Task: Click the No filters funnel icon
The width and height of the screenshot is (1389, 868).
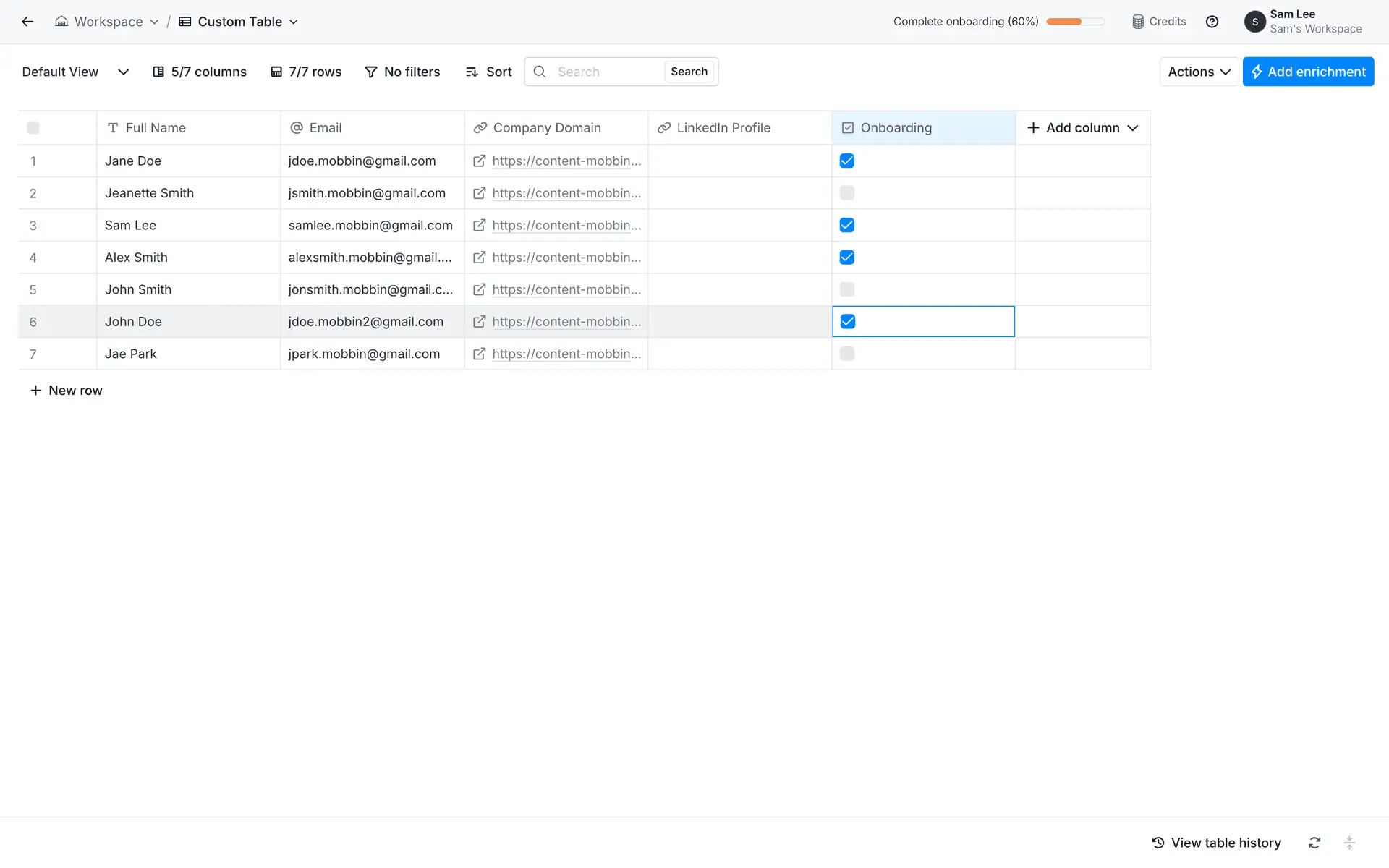Action: pos(371,72)
